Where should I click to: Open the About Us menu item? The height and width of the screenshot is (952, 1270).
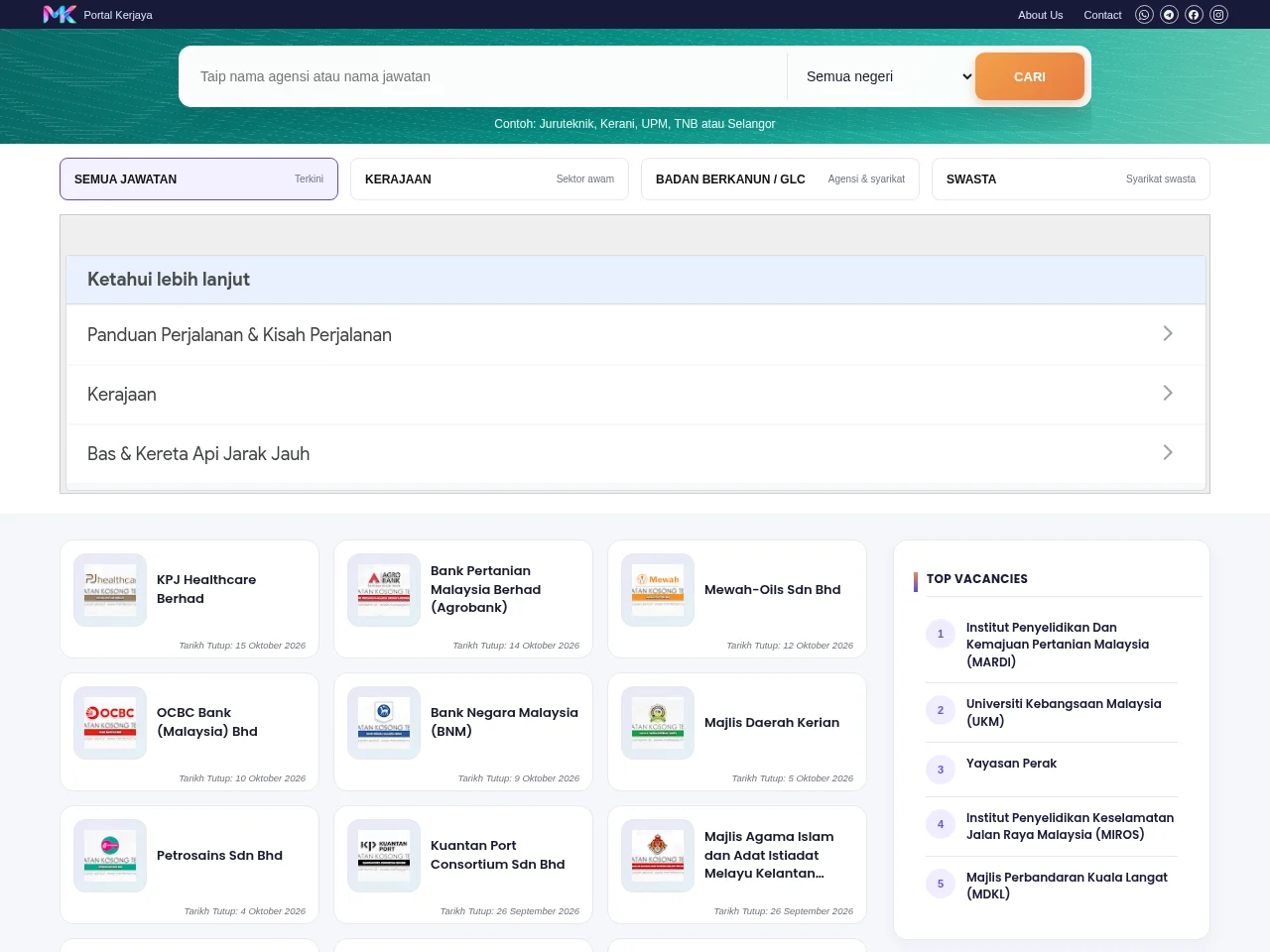coord(1040,15)
